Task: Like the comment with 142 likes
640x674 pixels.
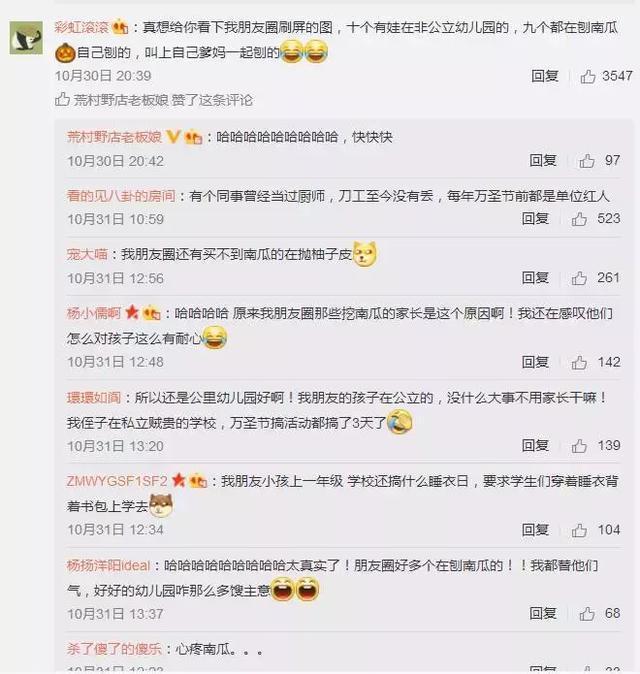Action: (579, 362)
